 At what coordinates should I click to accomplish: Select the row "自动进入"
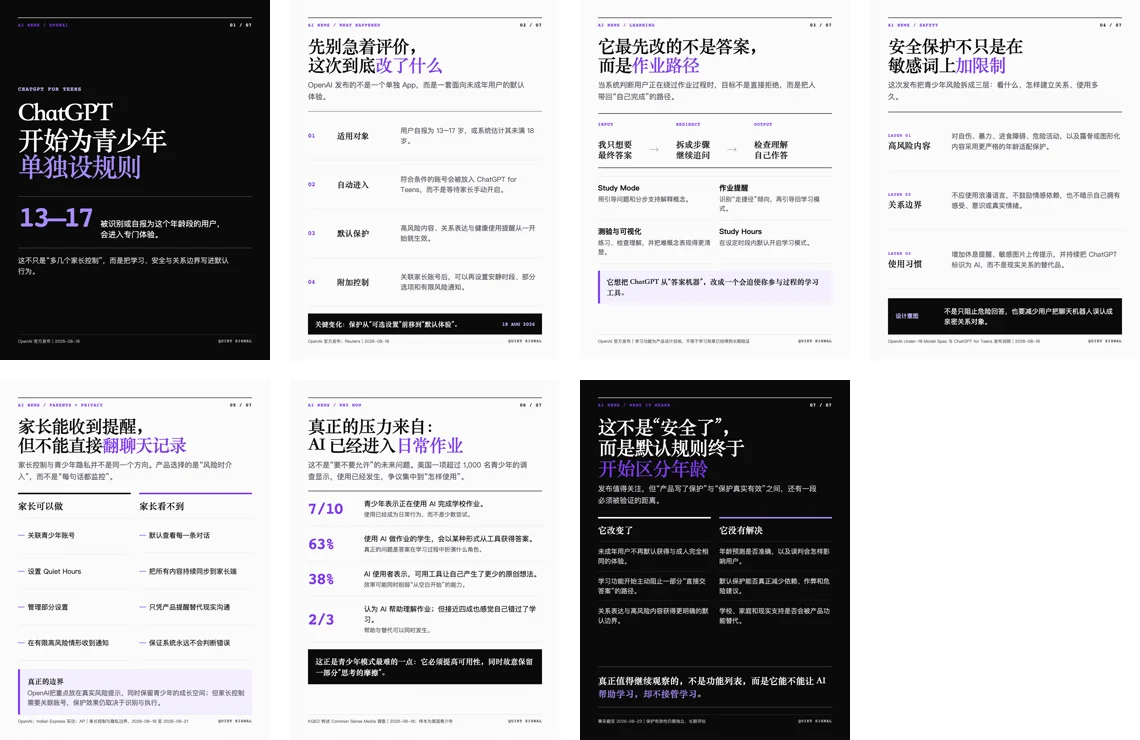425,185
